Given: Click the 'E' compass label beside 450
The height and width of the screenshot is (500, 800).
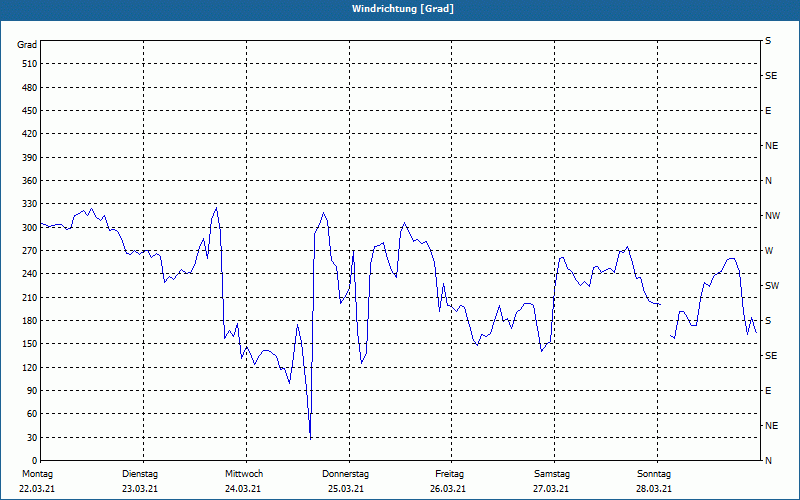Looking at the screenshot, I should (768, 111).
